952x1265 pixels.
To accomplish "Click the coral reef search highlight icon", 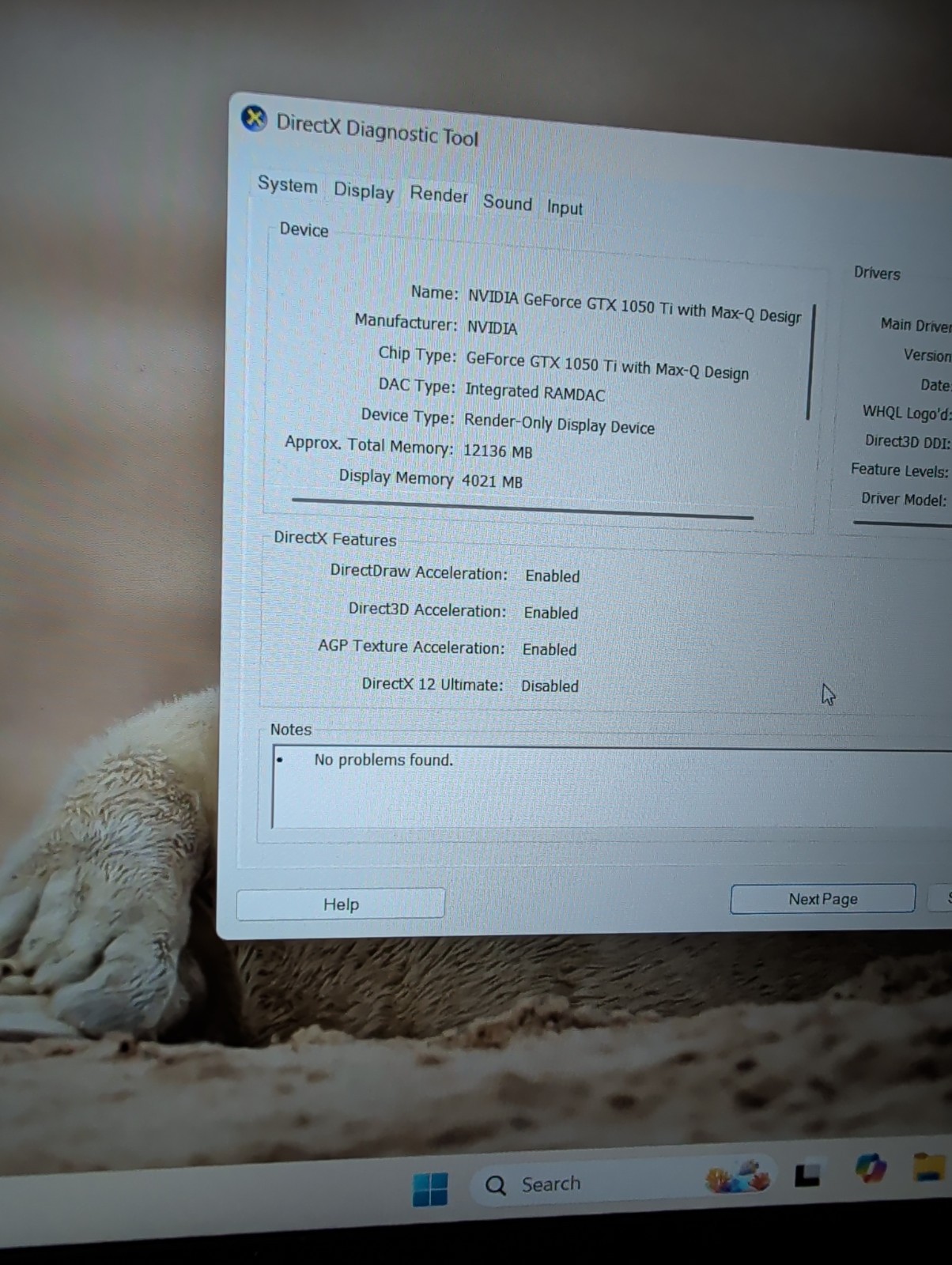I will (737, 1176).
